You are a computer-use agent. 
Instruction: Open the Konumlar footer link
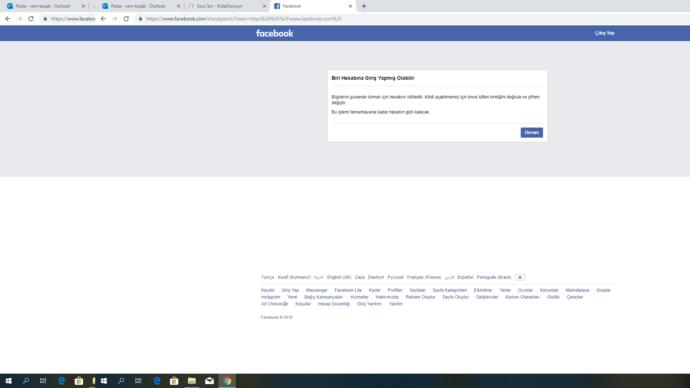(x=549, y=290)
